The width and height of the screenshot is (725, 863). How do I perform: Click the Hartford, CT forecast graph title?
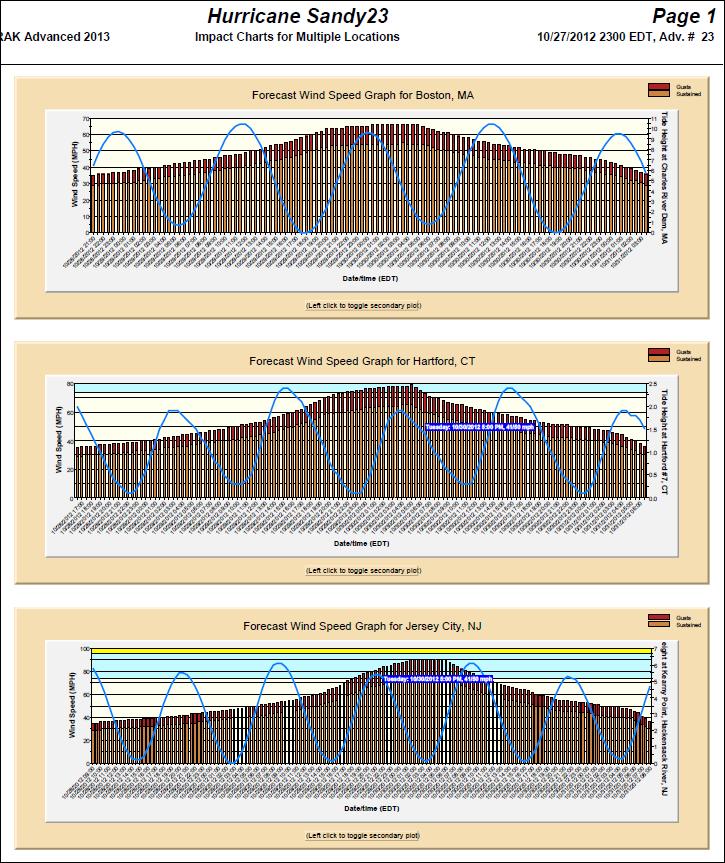pyautogui.click(x=362, y=360)
